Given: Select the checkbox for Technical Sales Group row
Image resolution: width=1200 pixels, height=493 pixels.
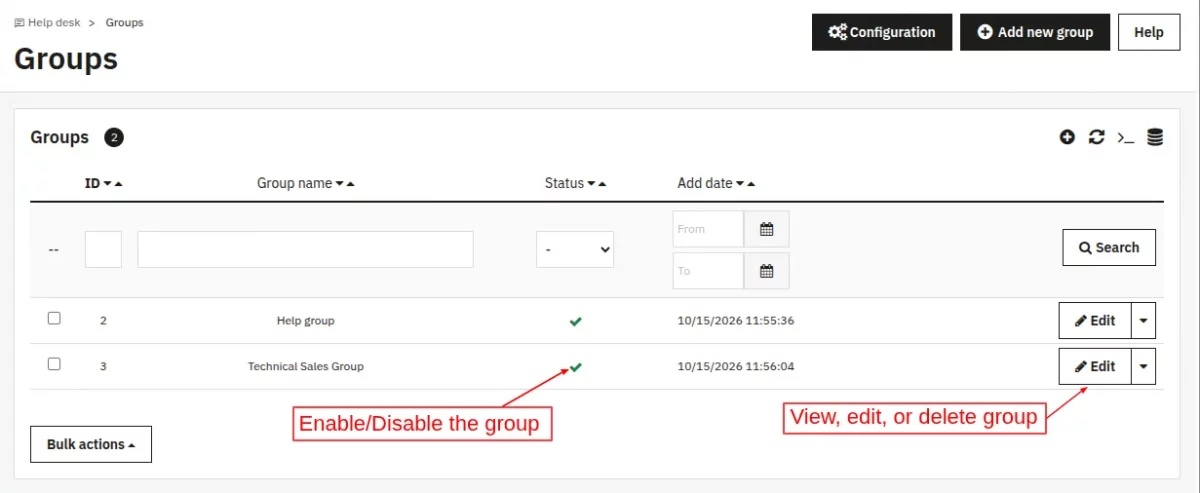Looking at the screenshot, I should pos(54,364).
